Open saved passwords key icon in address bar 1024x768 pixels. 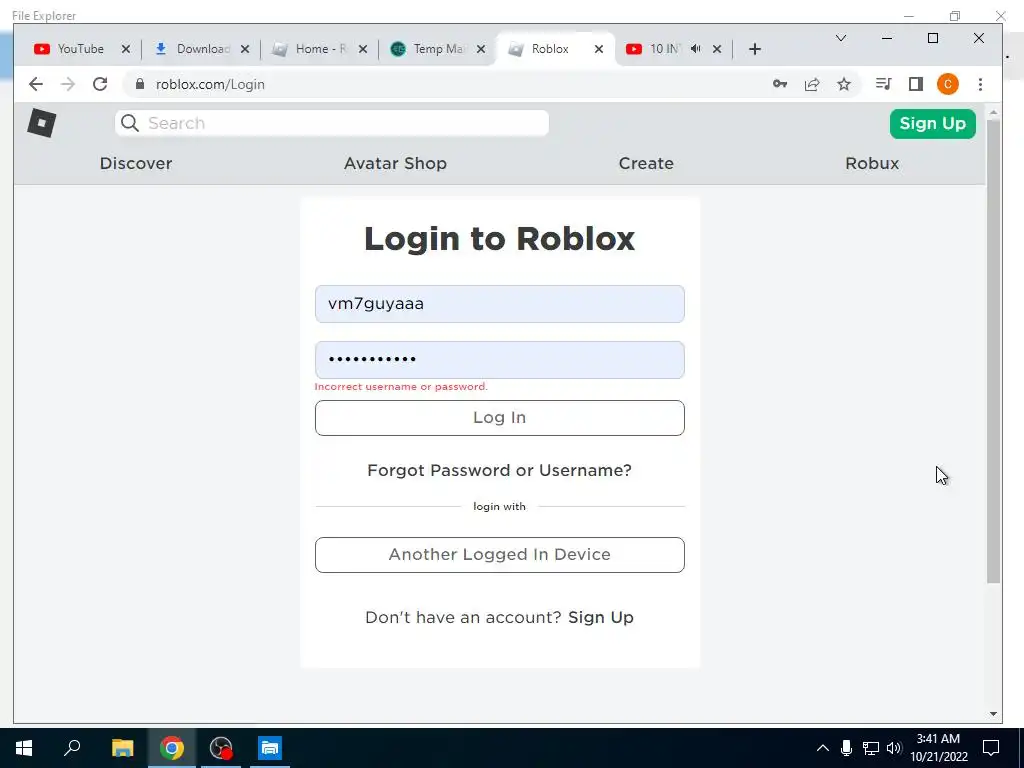[780, 84]
